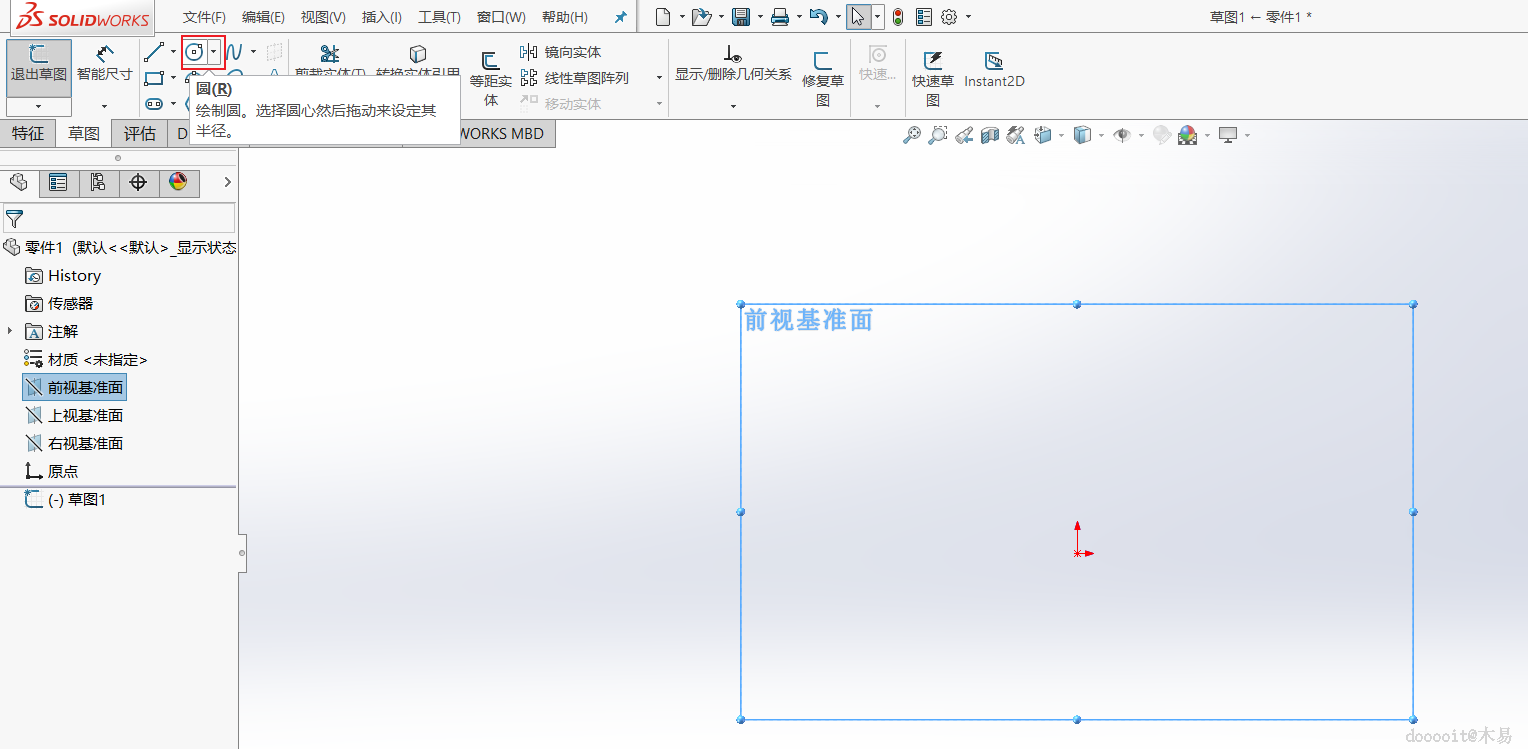The width and height of the screenshot is (1528, 749).
Task: Click the Mirror Entities (镜向实体) icon
Action: (529, 52)
